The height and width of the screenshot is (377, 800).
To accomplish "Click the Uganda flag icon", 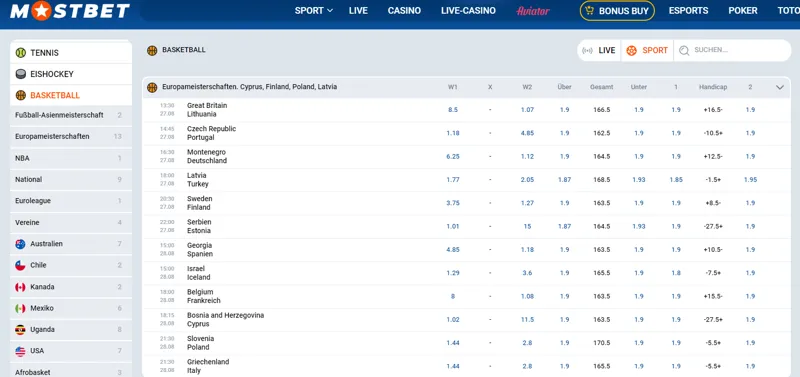I will 20,330.
